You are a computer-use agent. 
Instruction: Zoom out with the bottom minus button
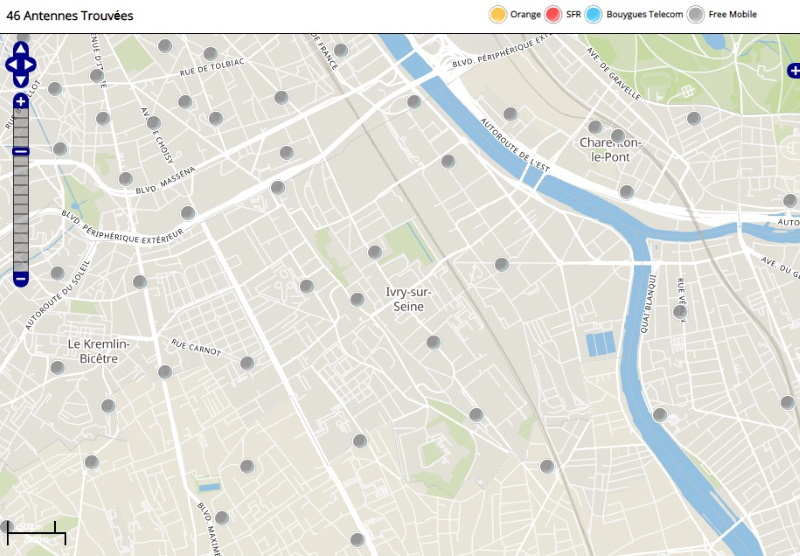click(21, 279)
